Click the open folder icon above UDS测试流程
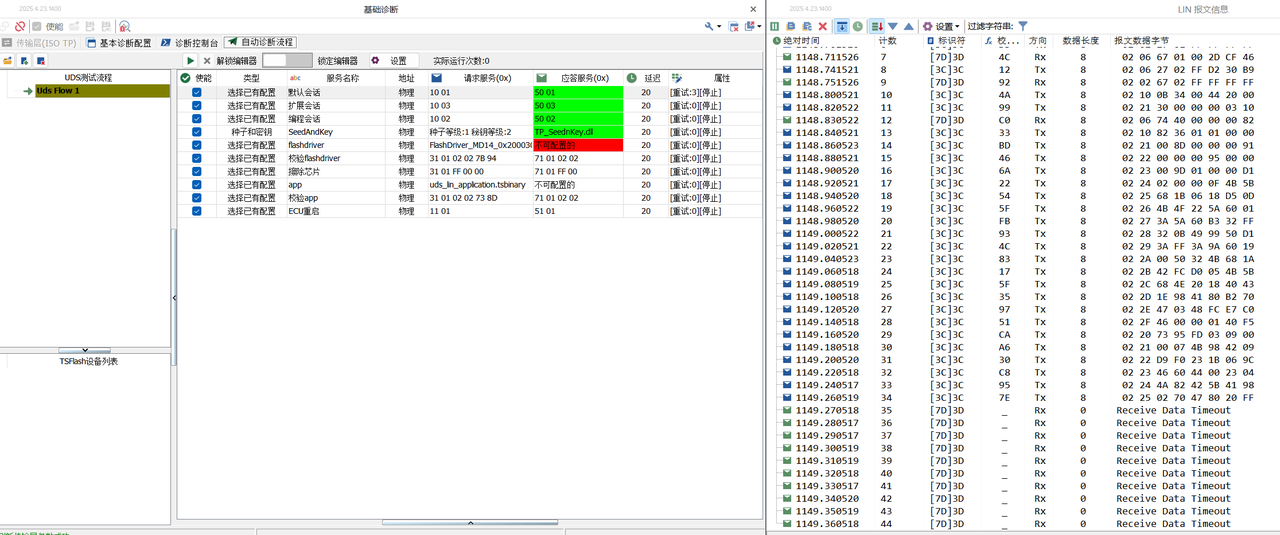 tap(8, 61)
